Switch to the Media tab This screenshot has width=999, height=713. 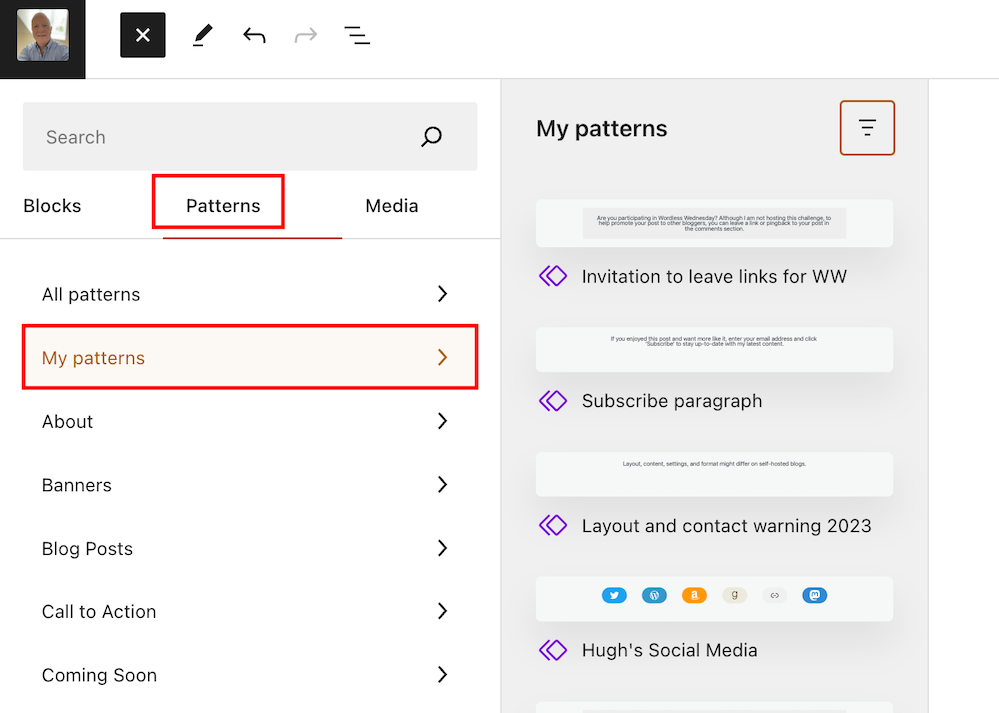[x=391, y=206]
